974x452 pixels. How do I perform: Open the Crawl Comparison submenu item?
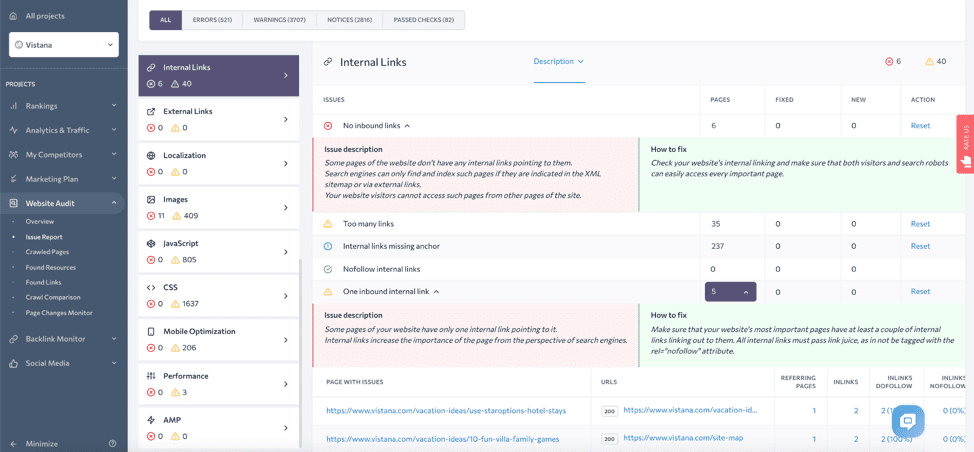click(x=53, y=297)
